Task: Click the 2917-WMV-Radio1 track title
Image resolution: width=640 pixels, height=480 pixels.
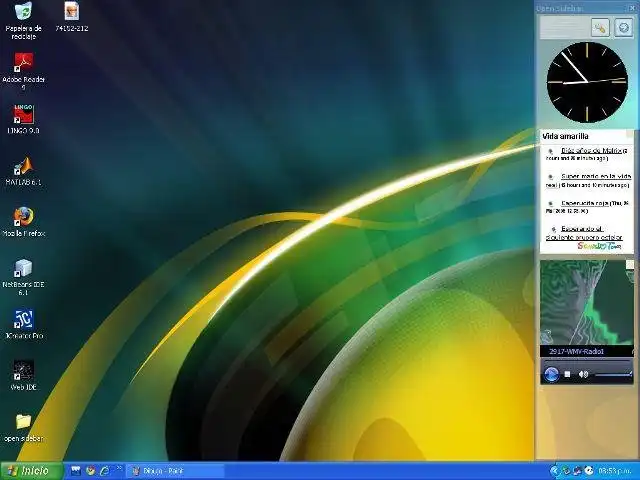Action: [x=576, y=351]
